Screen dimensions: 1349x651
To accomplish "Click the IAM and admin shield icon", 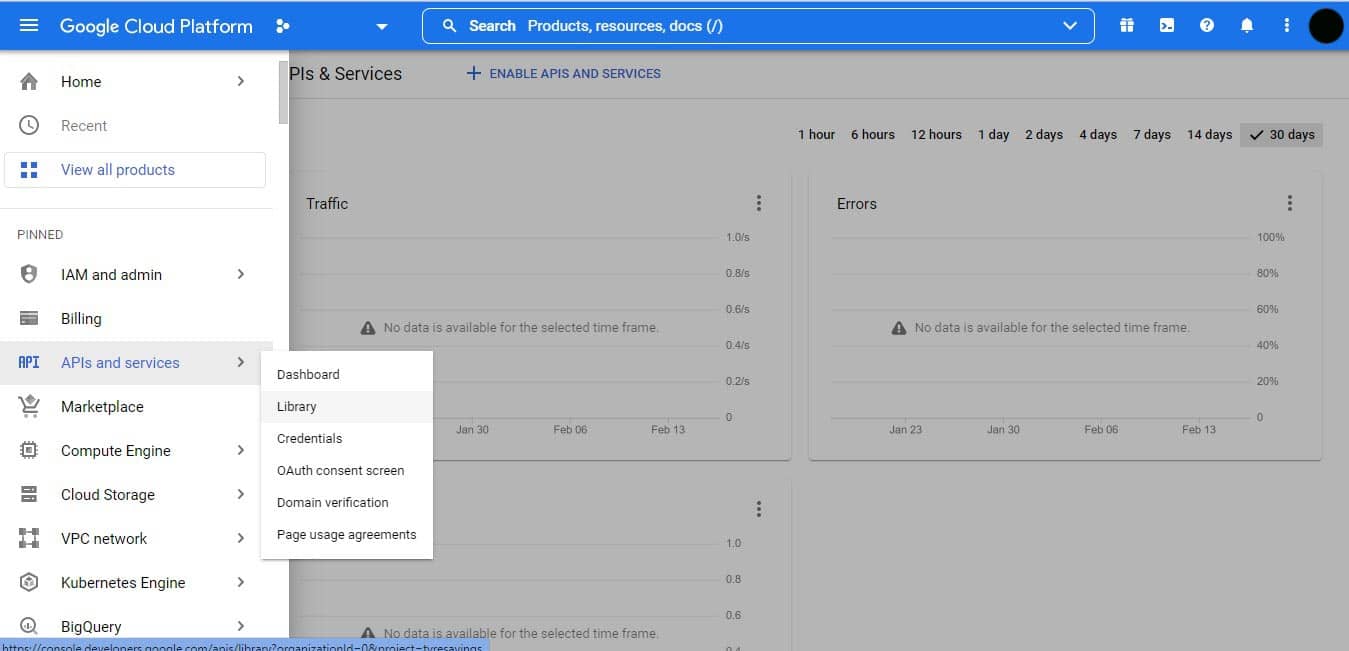I will (x=29, y=275).
